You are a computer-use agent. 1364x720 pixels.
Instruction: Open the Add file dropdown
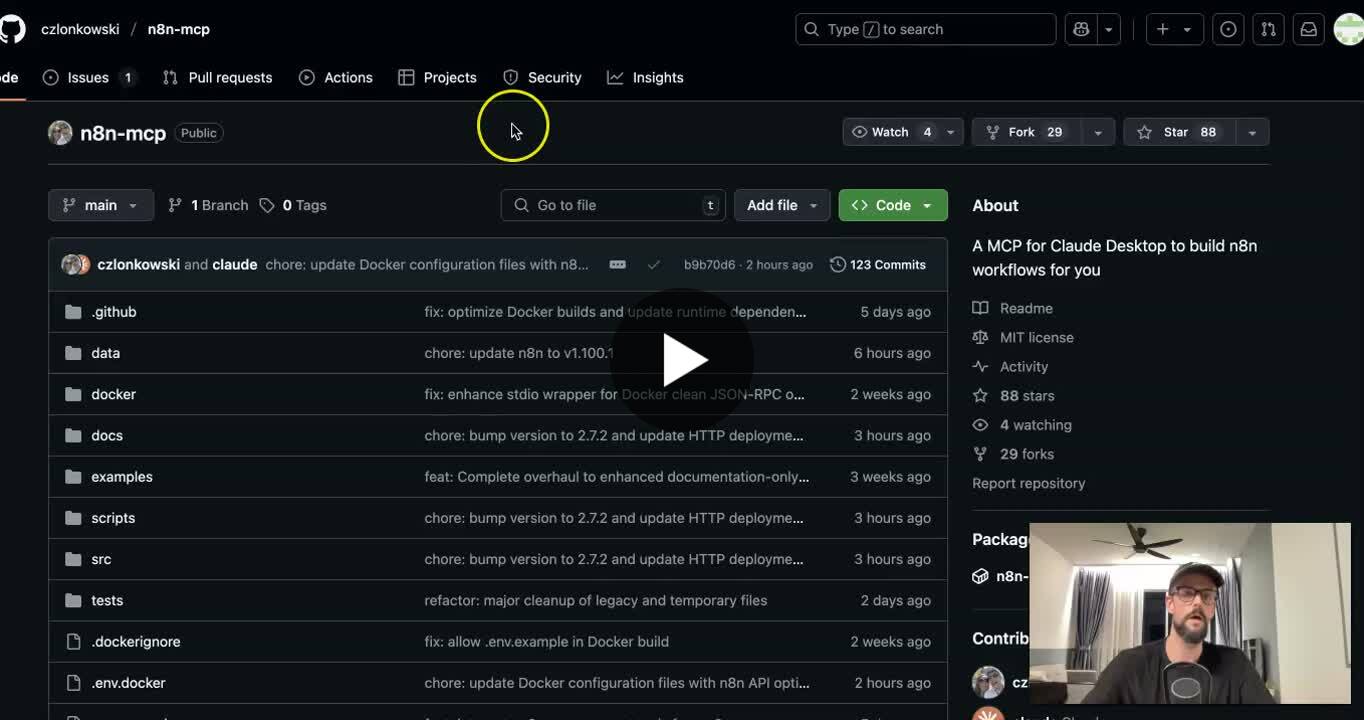(782, 205)
